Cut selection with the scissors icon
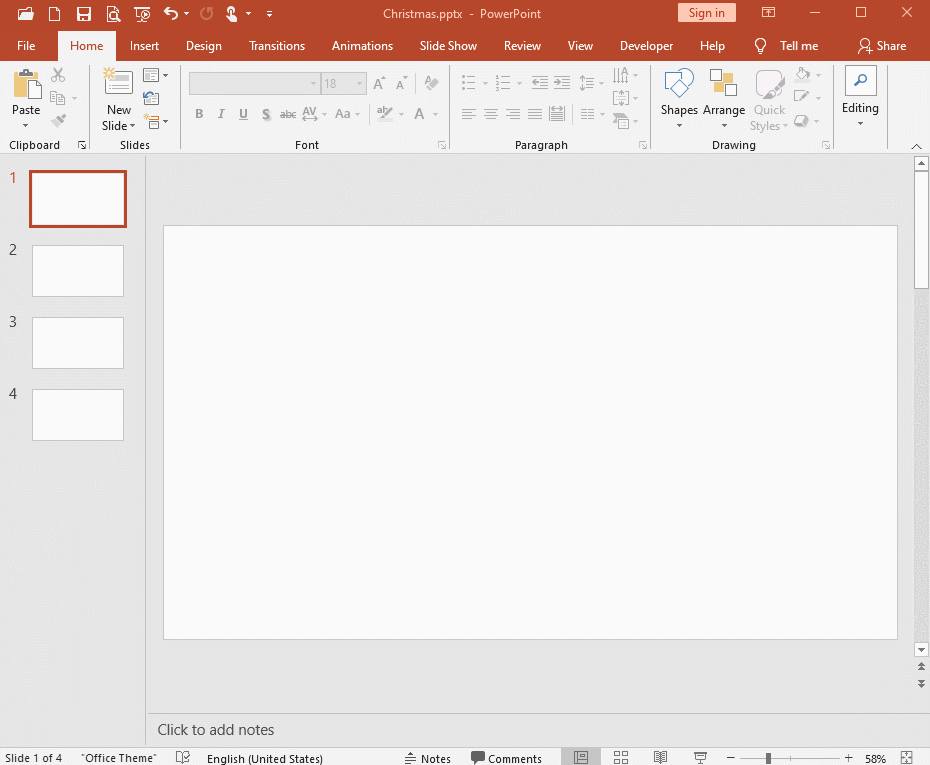The height and width of the screenshot is (765, 930). [58, 75]
